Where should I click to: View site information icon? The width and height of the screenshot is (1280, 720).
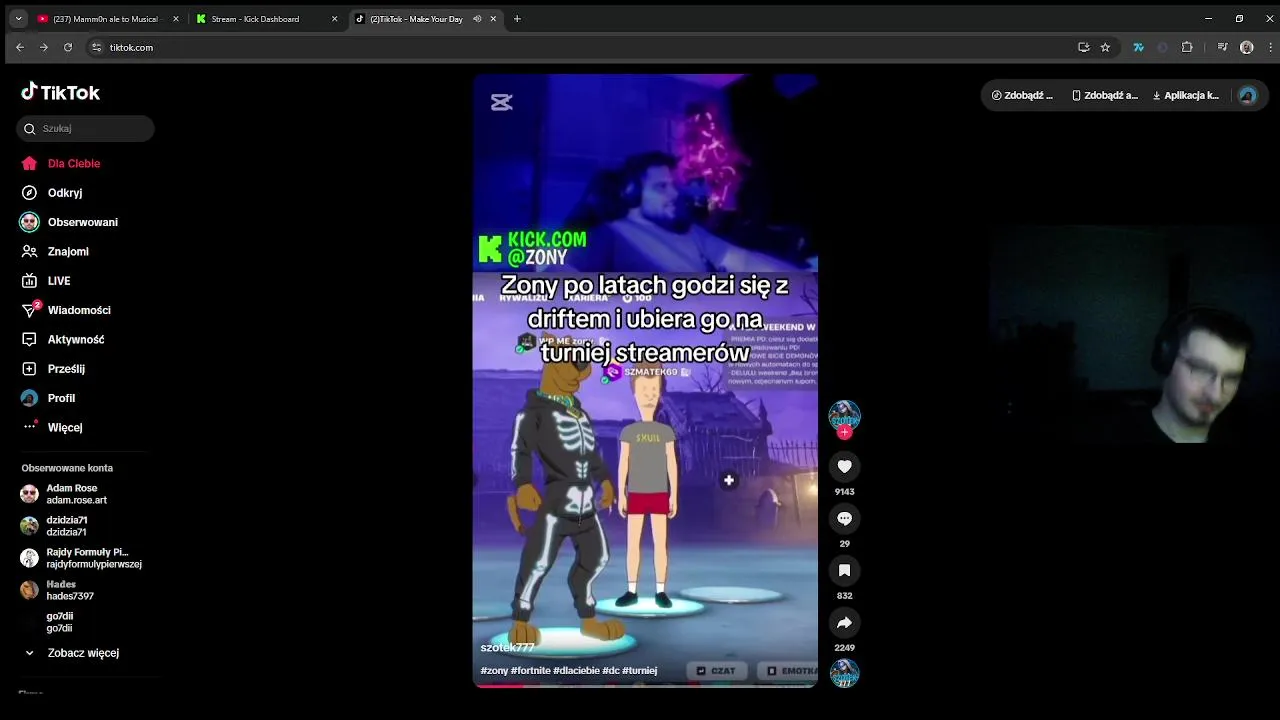[96, 47]
